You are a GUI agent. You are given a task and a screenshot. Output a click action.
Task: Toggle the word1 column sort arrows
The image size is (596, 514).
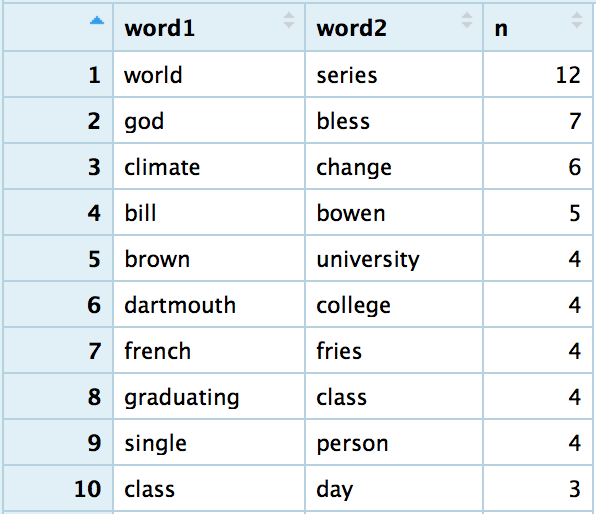point(289,20)
